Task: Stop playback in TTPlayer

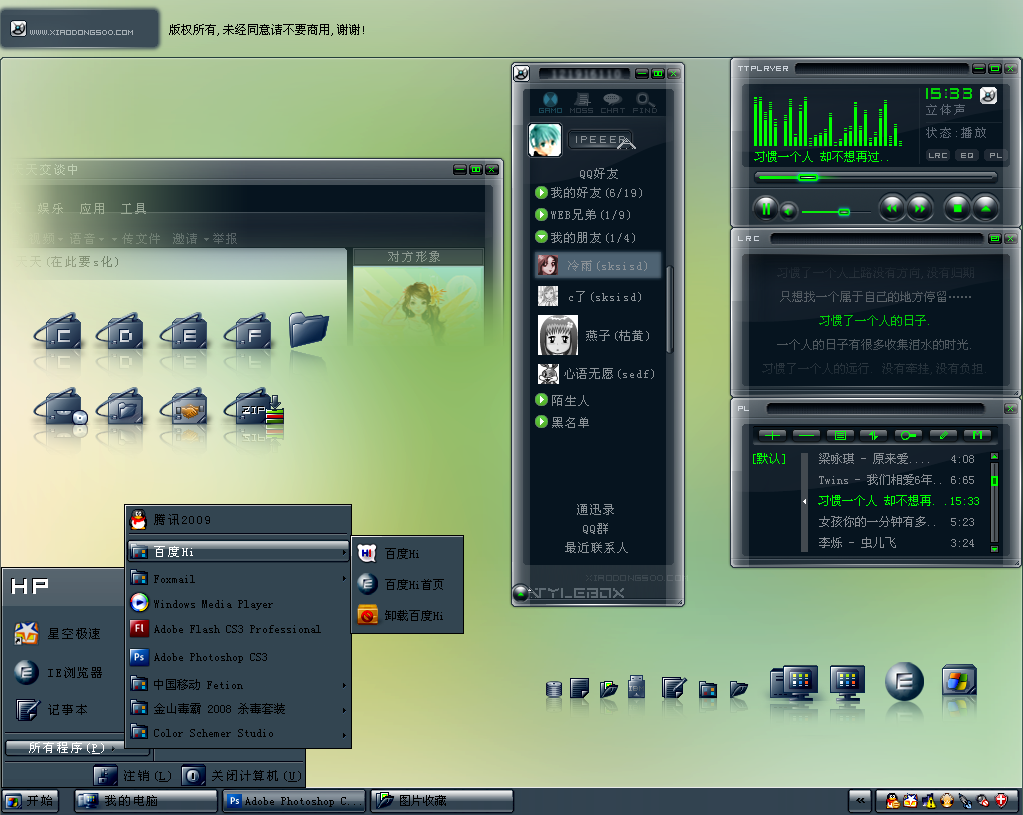Action: pyautogui.click(x=958, y=209)
